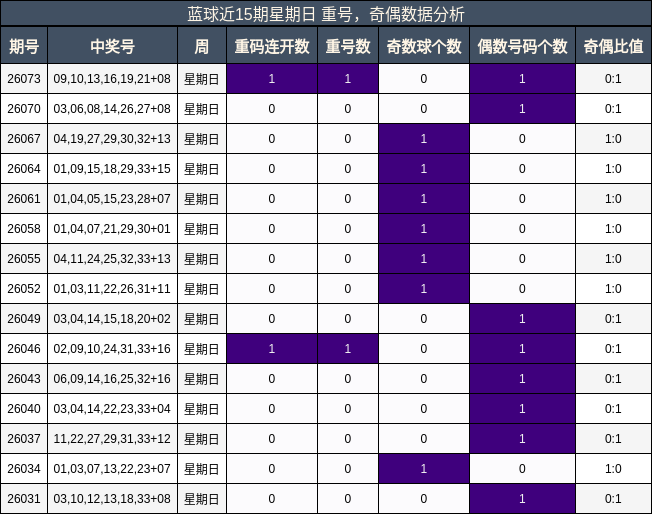Click the 奇数球个数 cell in row 26058

coord(424,228)
